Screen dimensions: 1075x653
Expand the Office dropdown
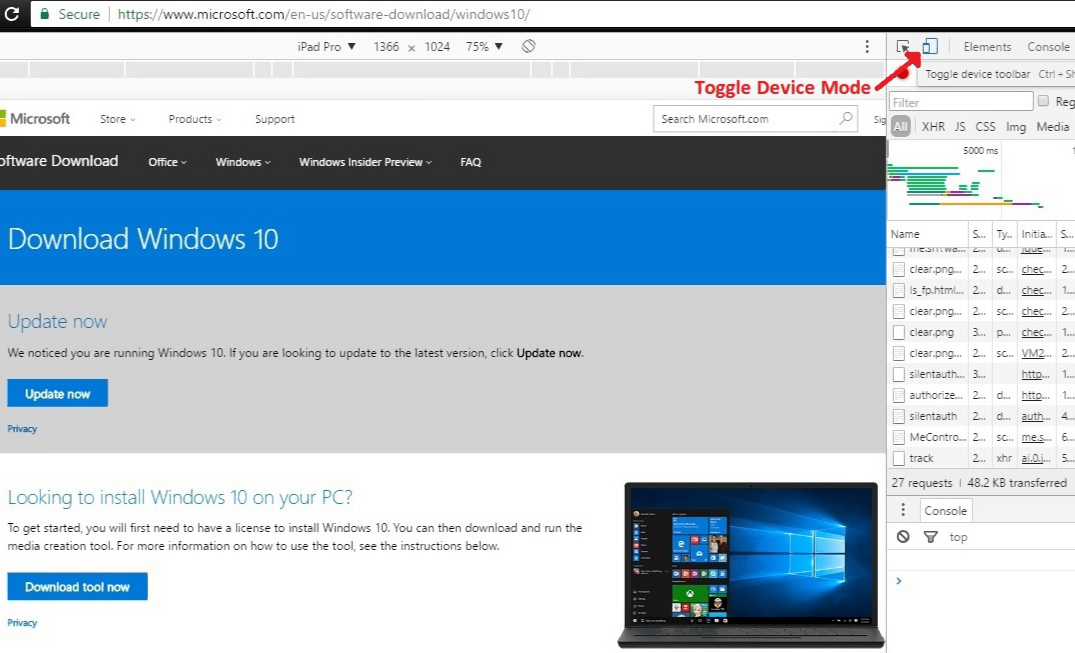(x=167, y=162)
